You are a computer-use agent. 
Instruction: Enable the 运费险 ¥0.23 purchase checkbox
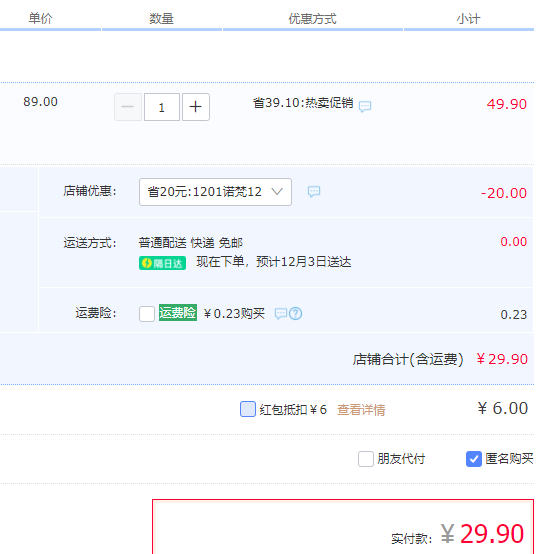coord(147,314)
